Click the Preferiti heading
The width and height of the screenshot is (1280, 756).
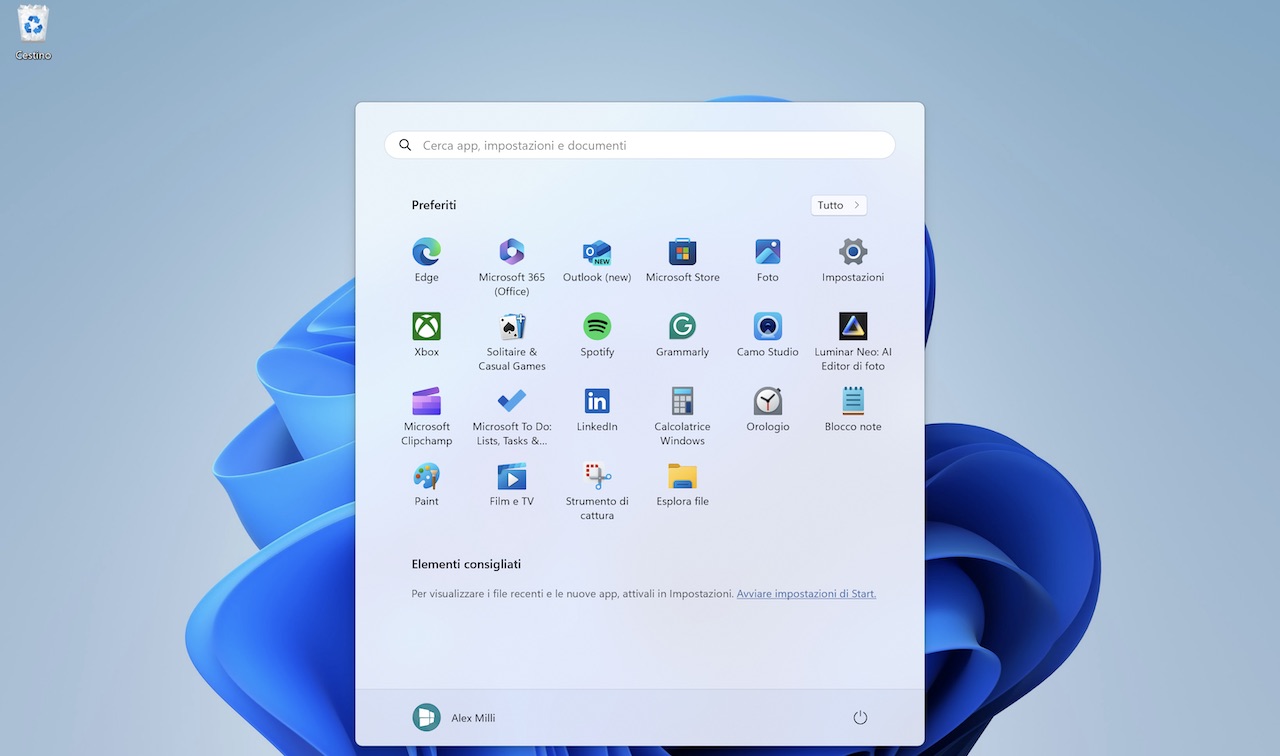click(434, 205)
